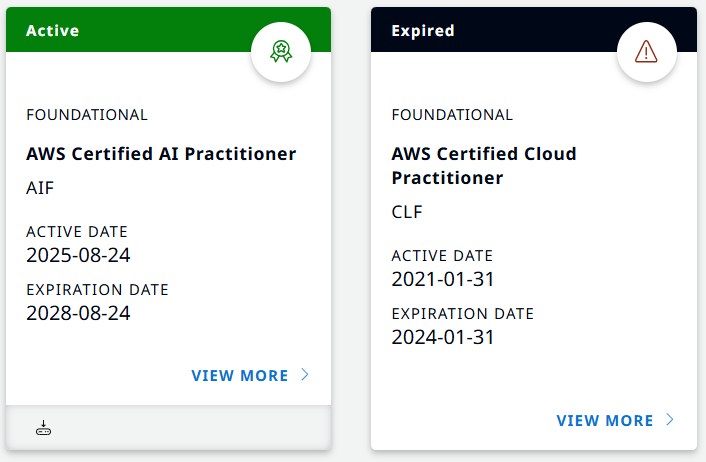Click expiration date 2024-01-31
The height and width of the screenshot is (462, 706).
click(x=443, y=337)
